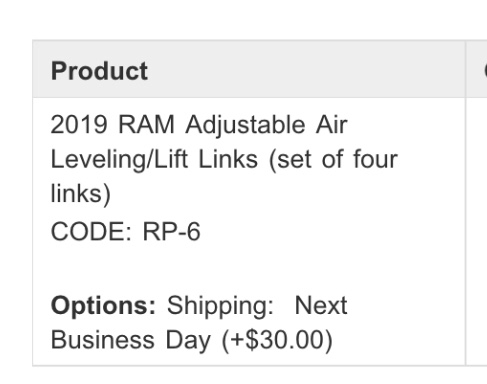Click the Shipping: option label
The image size is (487, 384).
pos(220,306)
